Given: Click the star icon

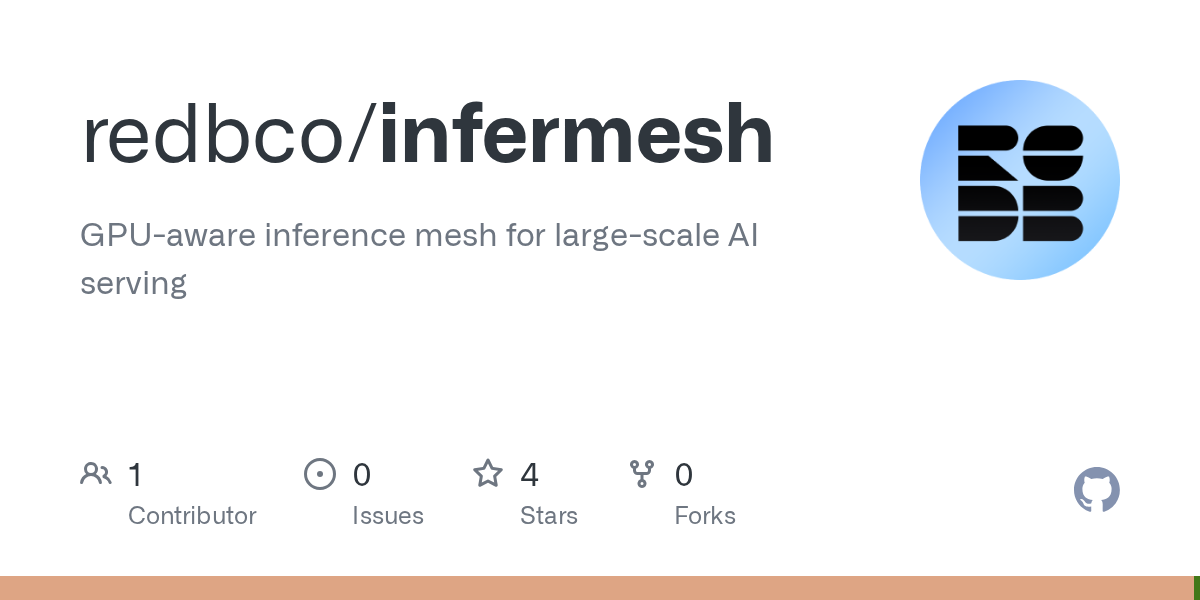Looking at the screenshot, I should pyautogui.click(x=488, y=473).
